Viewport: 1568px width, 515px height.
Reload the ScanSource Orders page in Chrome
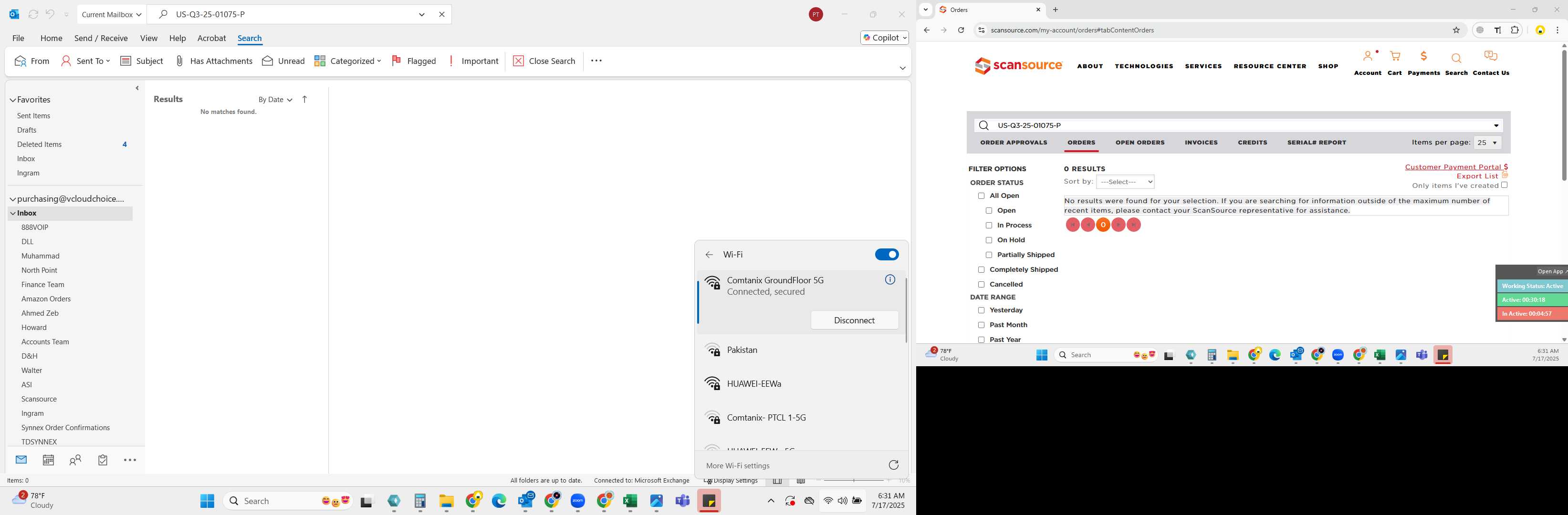(x=961, y=30)
